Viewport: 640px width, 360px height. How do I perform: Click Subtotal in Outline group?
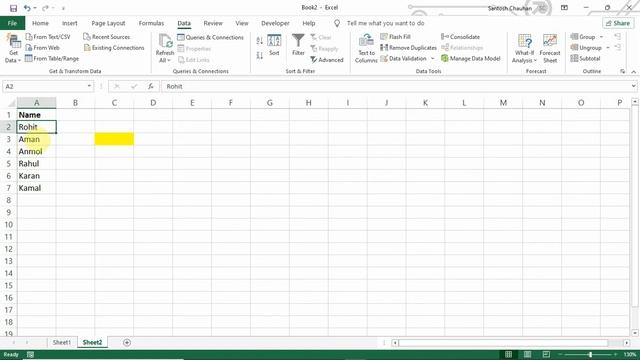(x=585, y=58)
